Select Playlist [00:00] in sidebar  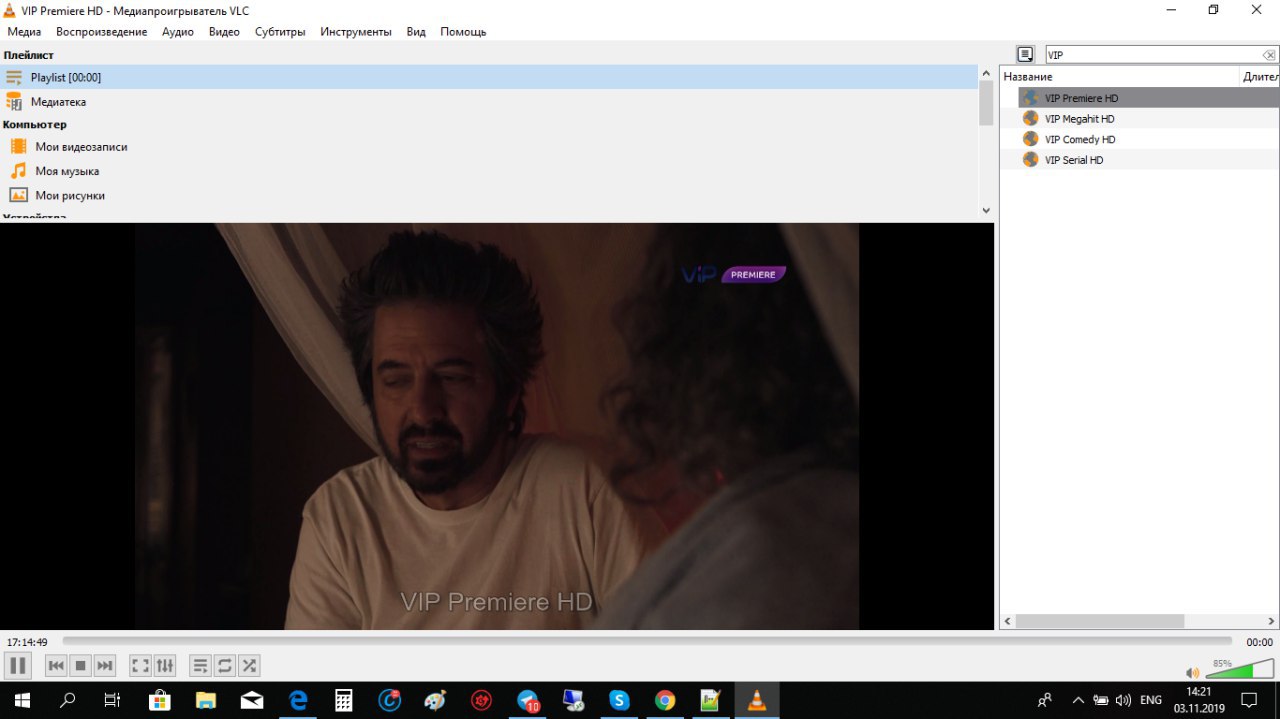(489, 77)
